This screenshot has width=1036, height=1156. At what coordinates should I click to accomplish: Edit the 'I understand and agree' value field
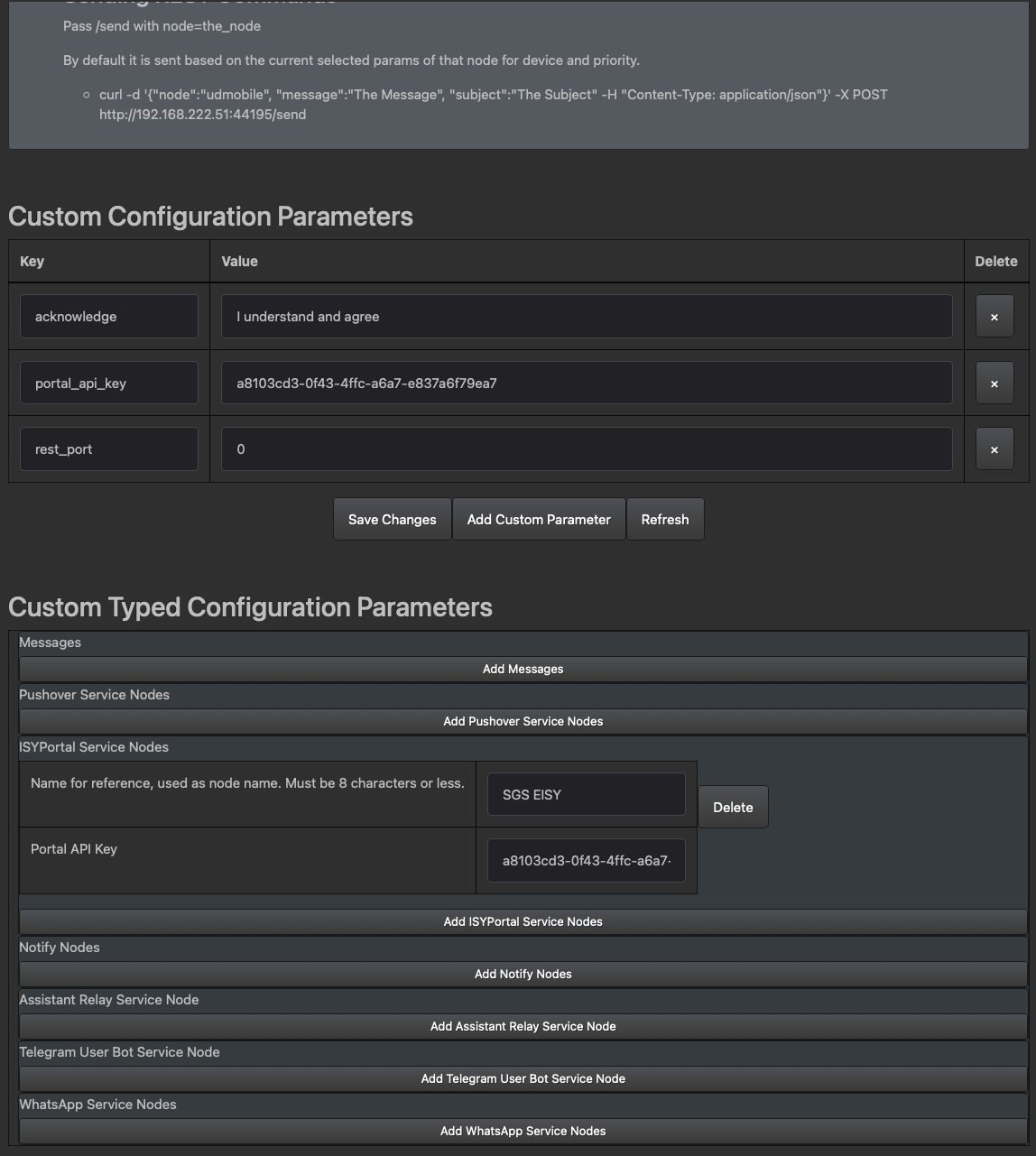click(587, 317)
